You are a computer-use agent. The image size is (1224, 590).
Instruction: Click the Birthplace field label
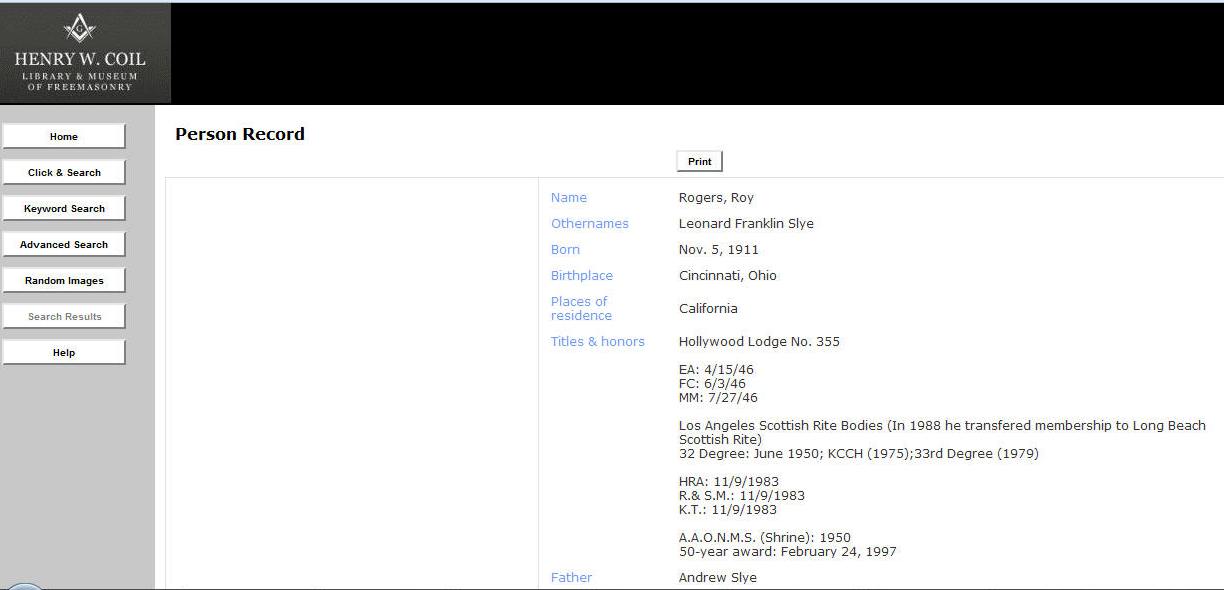tap(582, 276)
